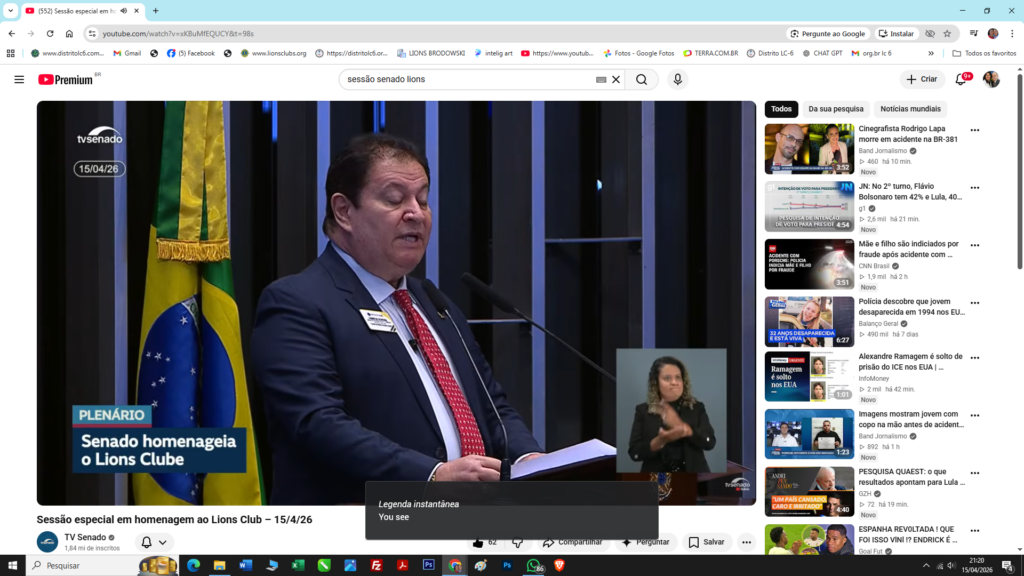
Task: Click the YouTube Premium logo
Action: 66,79
